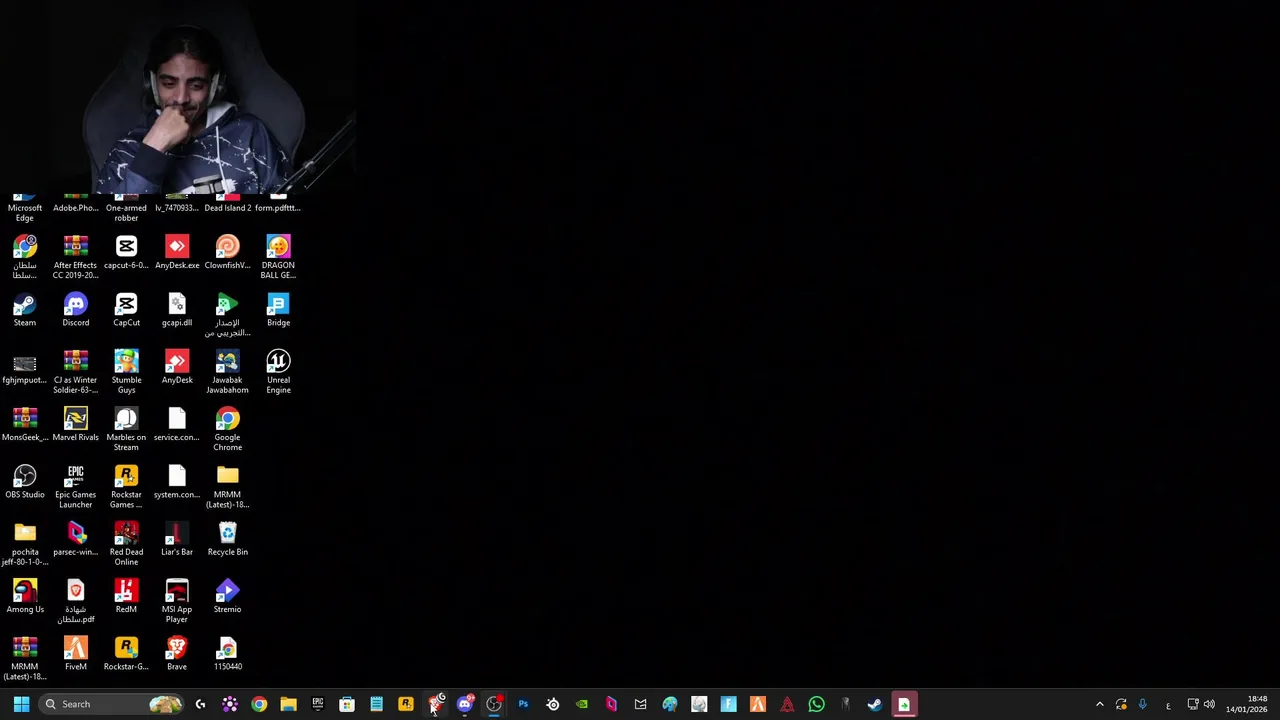Select the AnyDesk.exe installer icon

click(x=177, y=252)
